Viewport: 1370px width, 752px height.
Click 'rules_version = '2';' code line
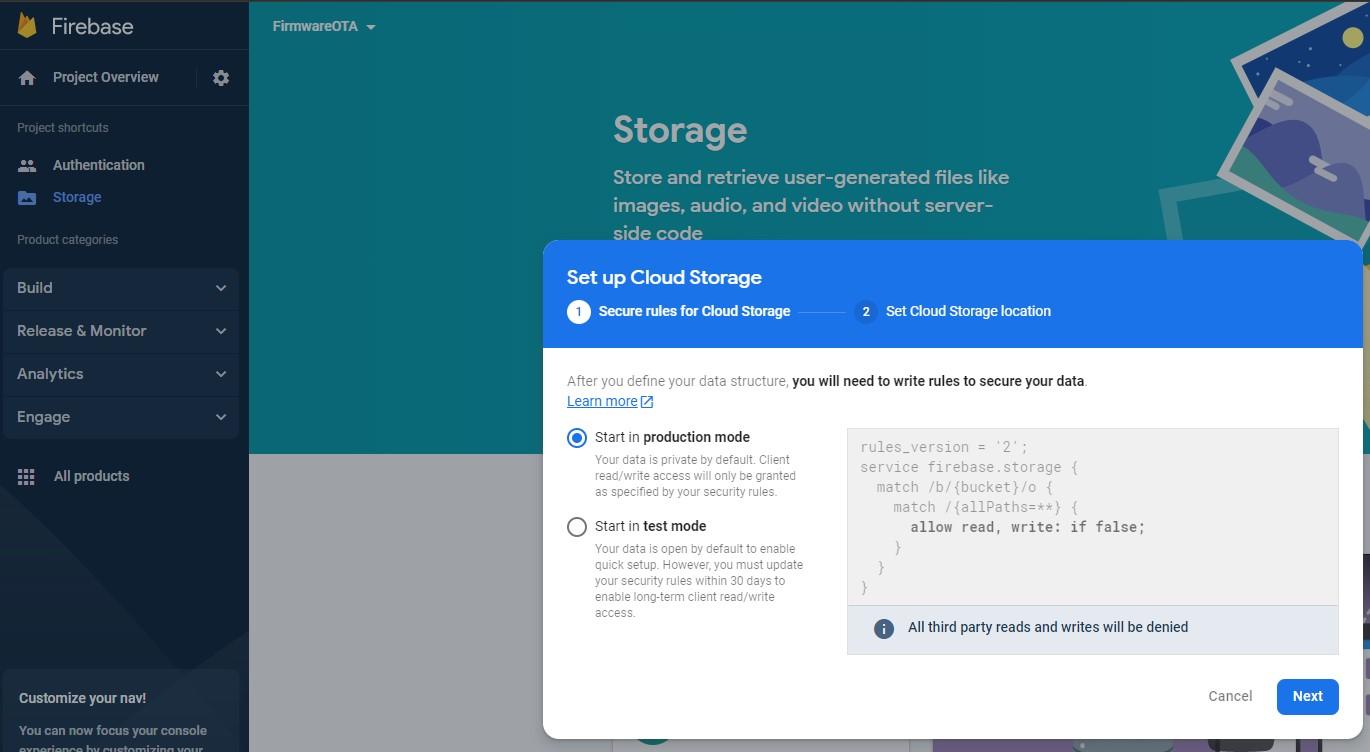[944, 447]
